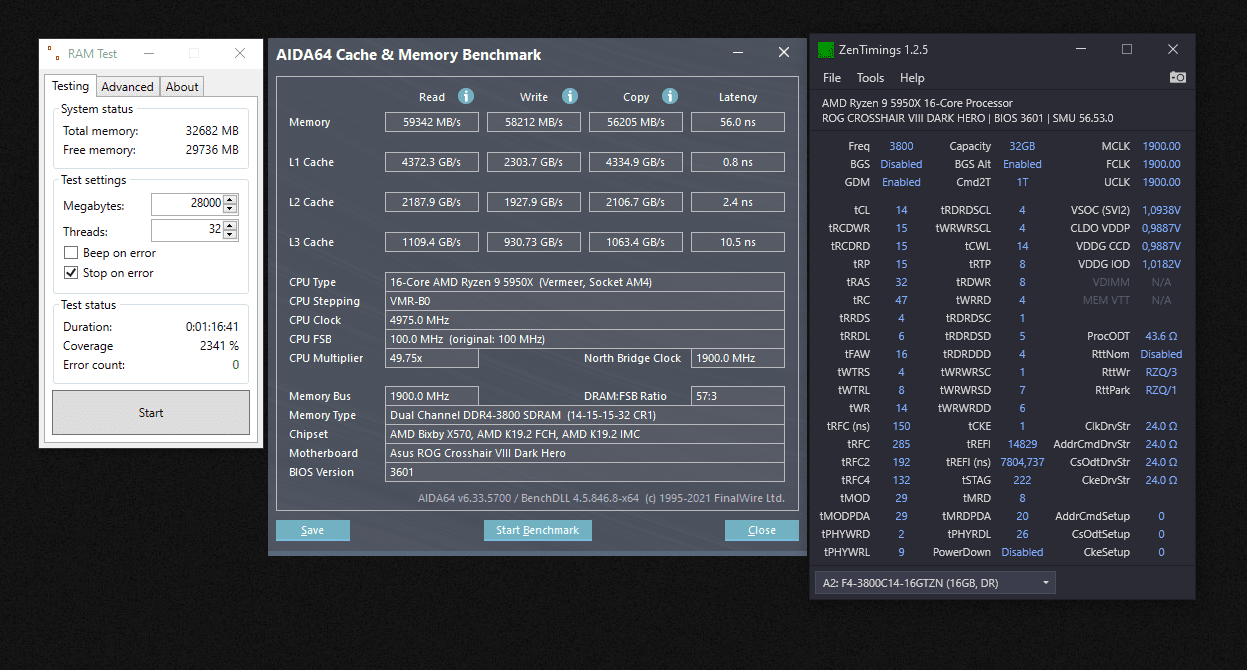The height and width of the screenshot is (670, 1247).
Task: Click the CPU Multiplier 49.75x field
Action: [x=432, y=358]
